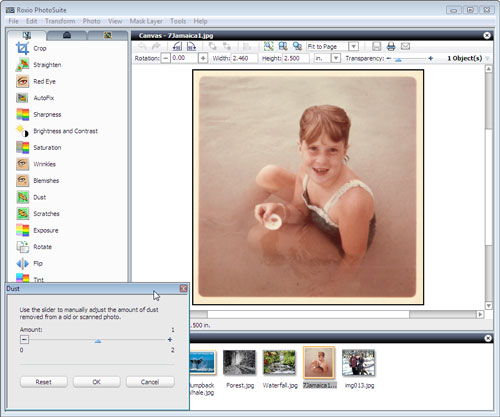Increase the Rotation value with plus
Image resolution: width=500 pixels, height=417 pixels.
pos(203,58)
